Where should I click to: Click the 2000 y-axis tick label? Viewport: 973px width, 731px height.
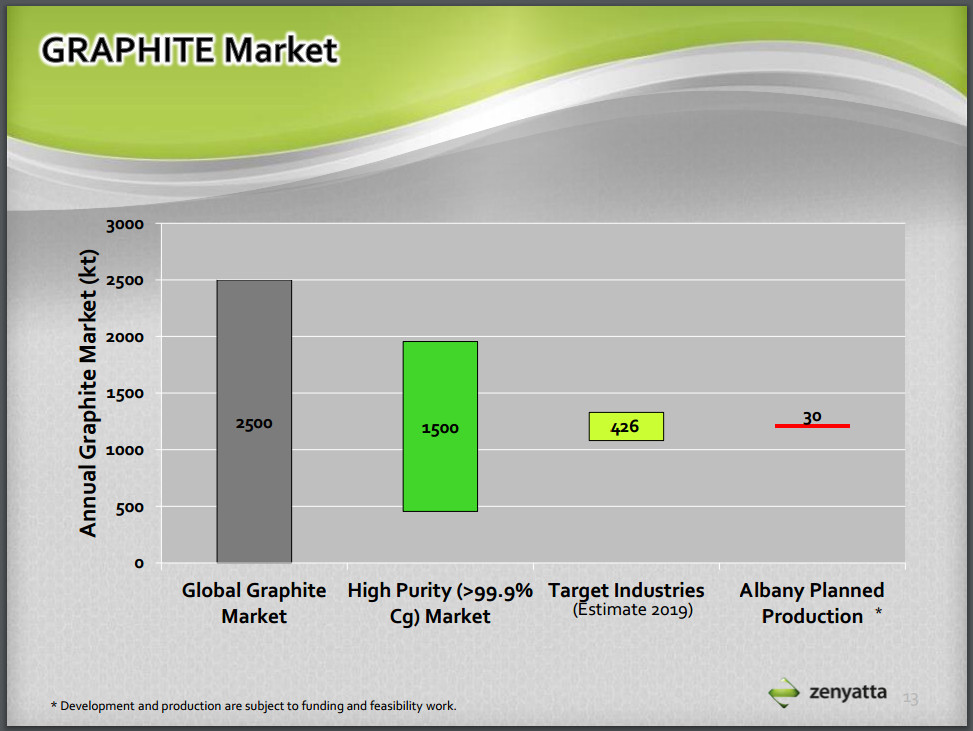(x=125, y=337)
